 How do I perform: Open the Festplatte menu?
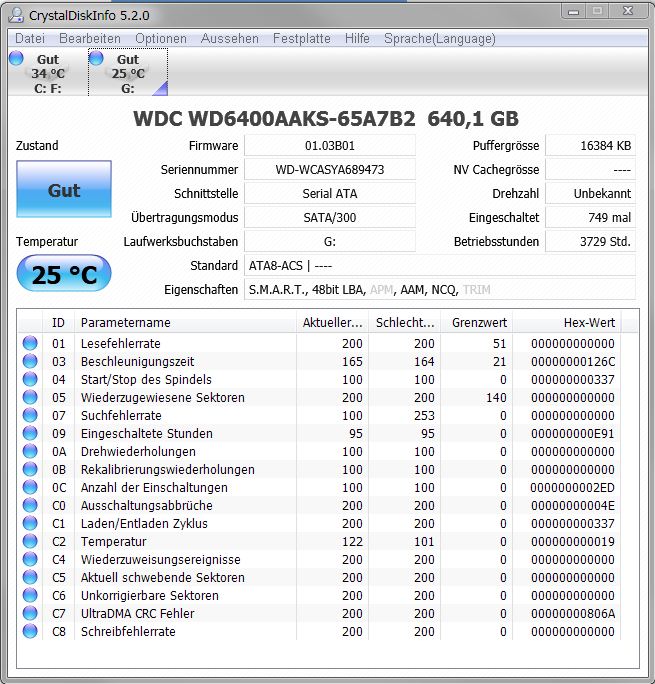pyautogui.click(x=302, y=38)
